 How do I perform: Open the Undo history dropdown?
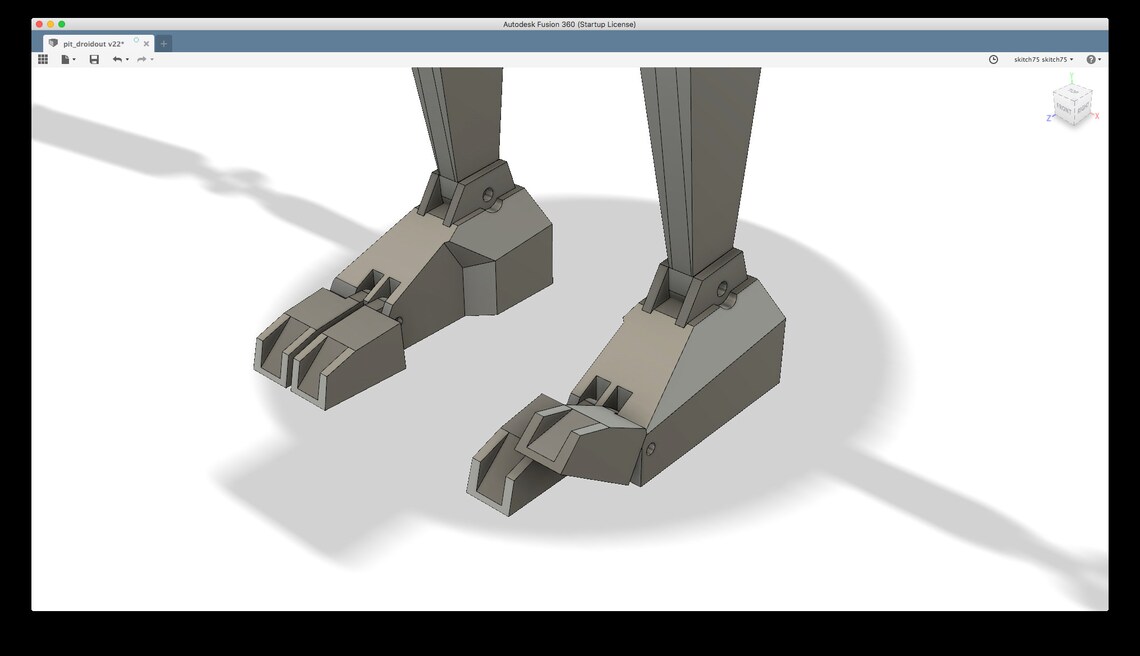click(125, 59)
